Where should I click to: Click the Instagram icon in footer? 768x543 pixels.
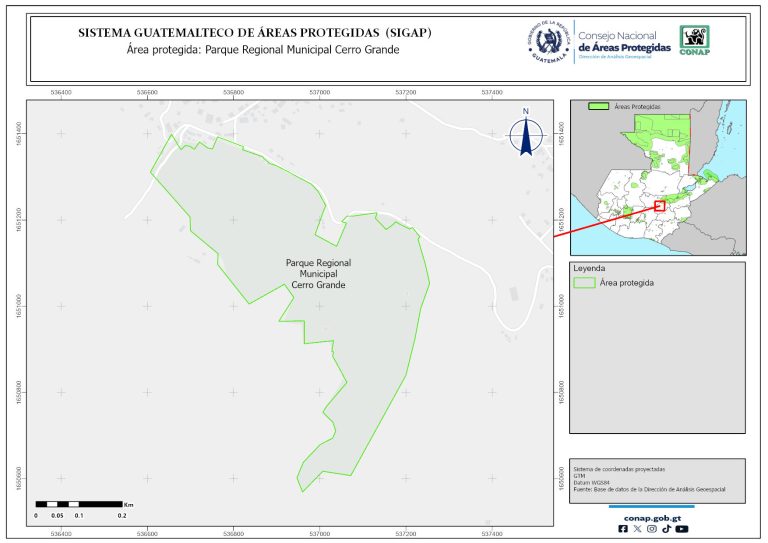pos(652,530)
